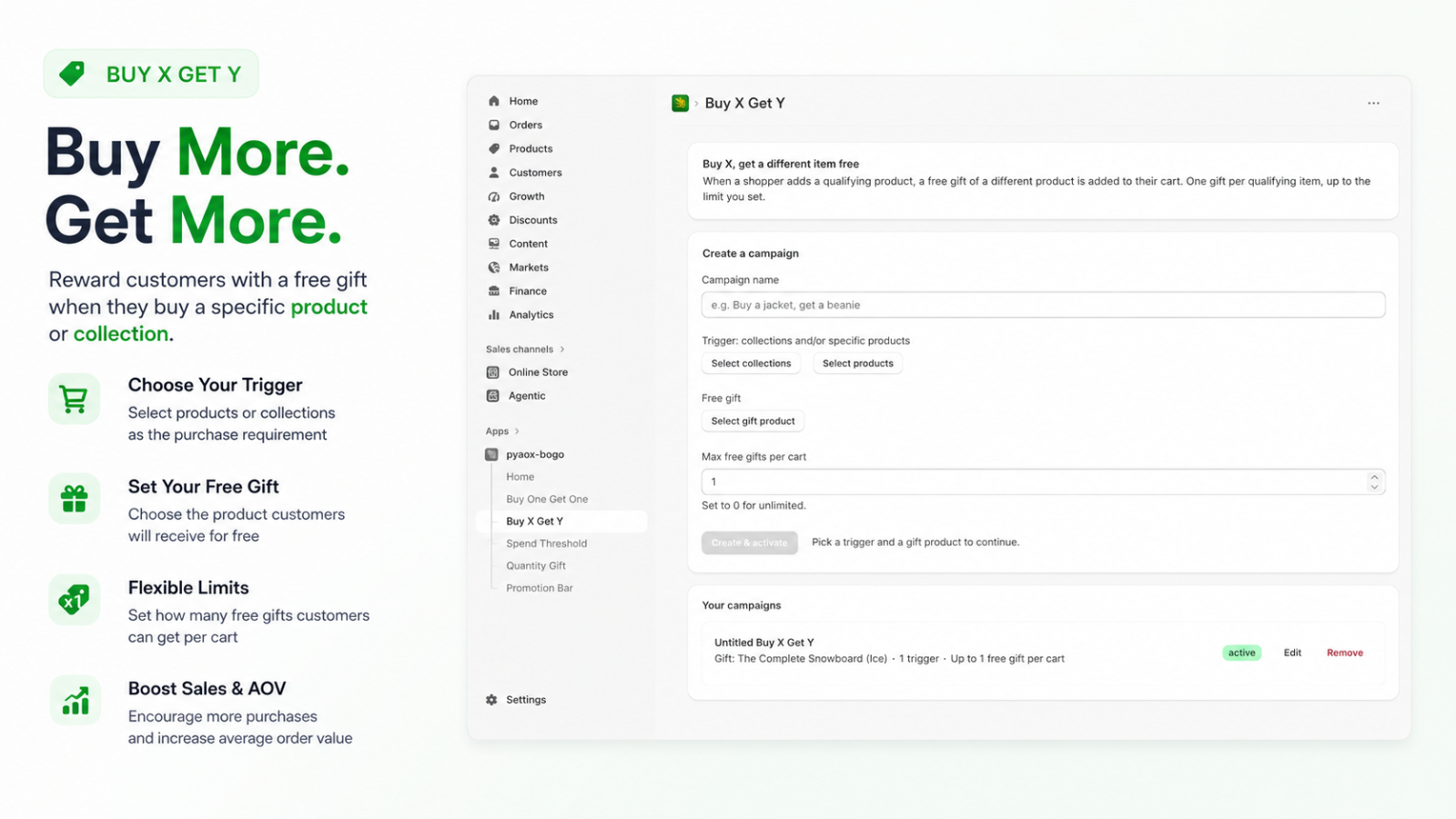Click the 'Your campaigns' heading
The height and width of the screenshot is (819, 1456).
tap(741, 605)
